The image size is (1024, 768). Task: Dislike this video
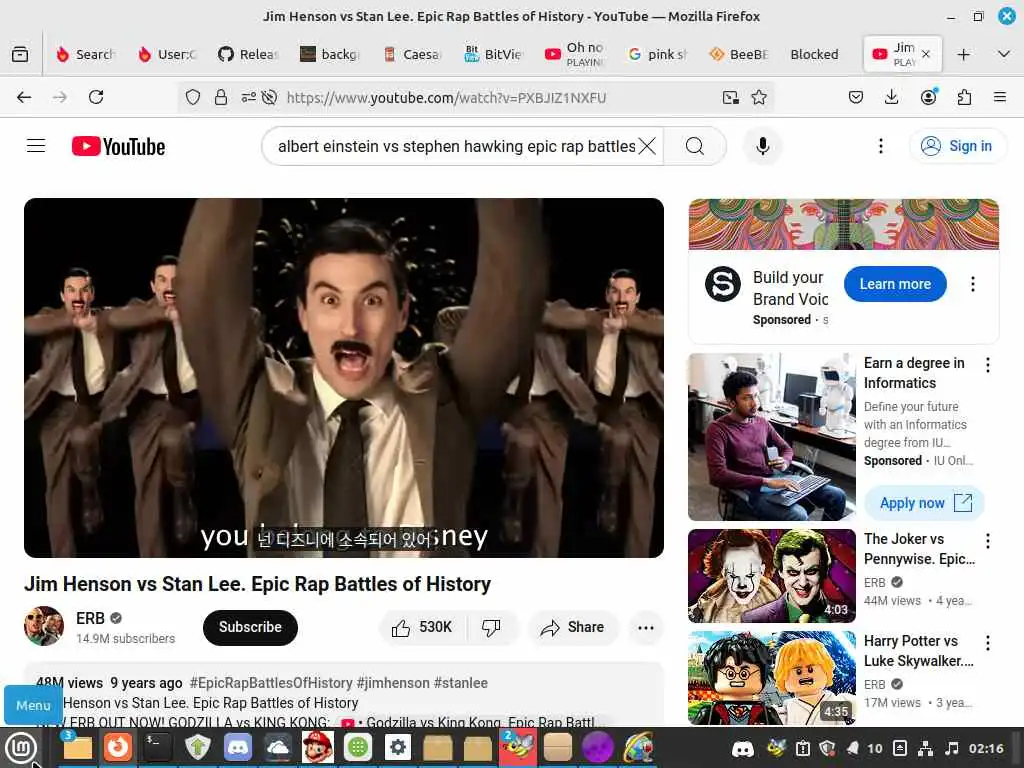pyautogui.click(x=491, y=628)
